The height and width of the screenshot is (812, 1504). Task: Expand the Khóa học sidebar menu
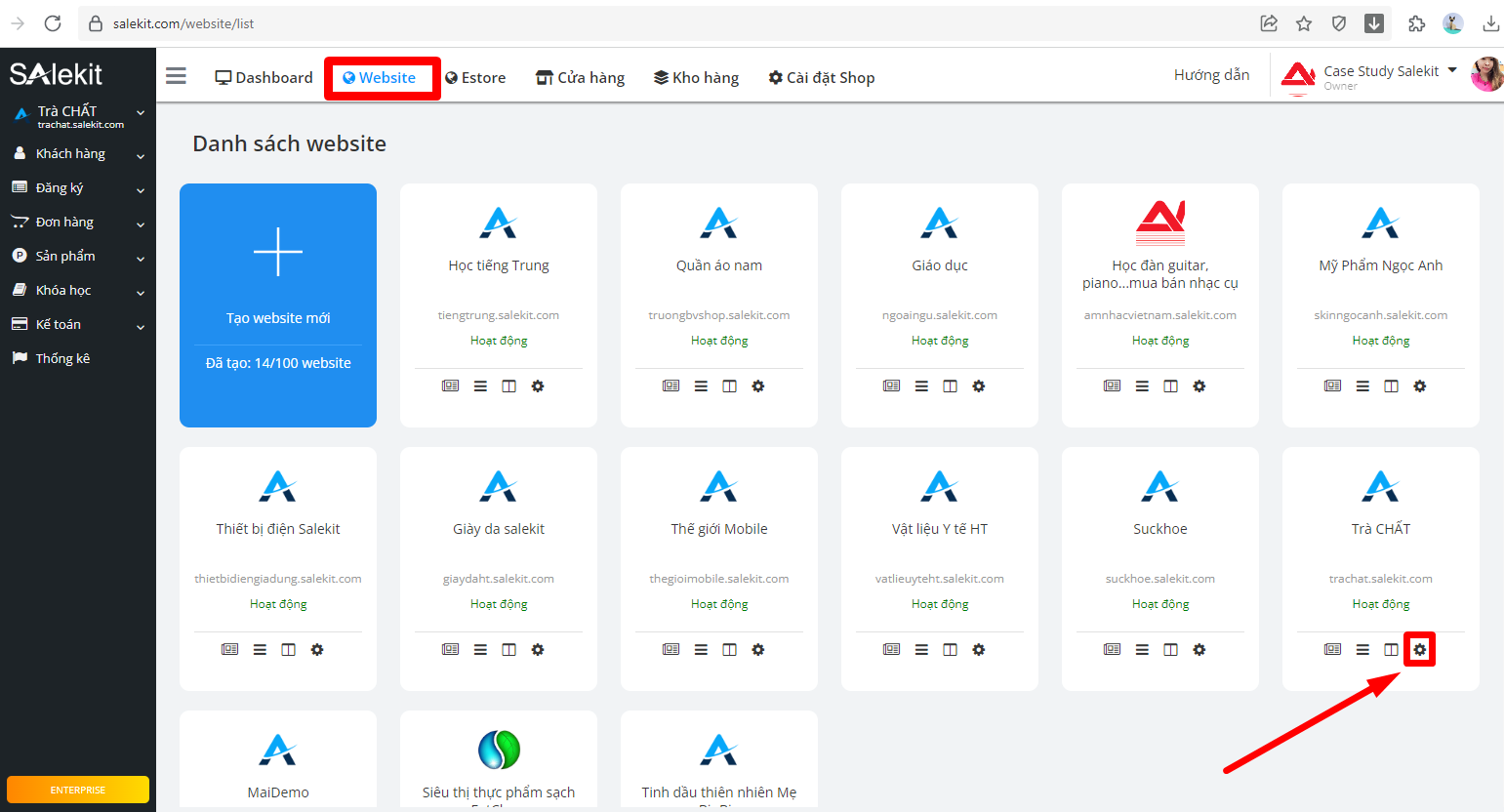click(78, 291)
